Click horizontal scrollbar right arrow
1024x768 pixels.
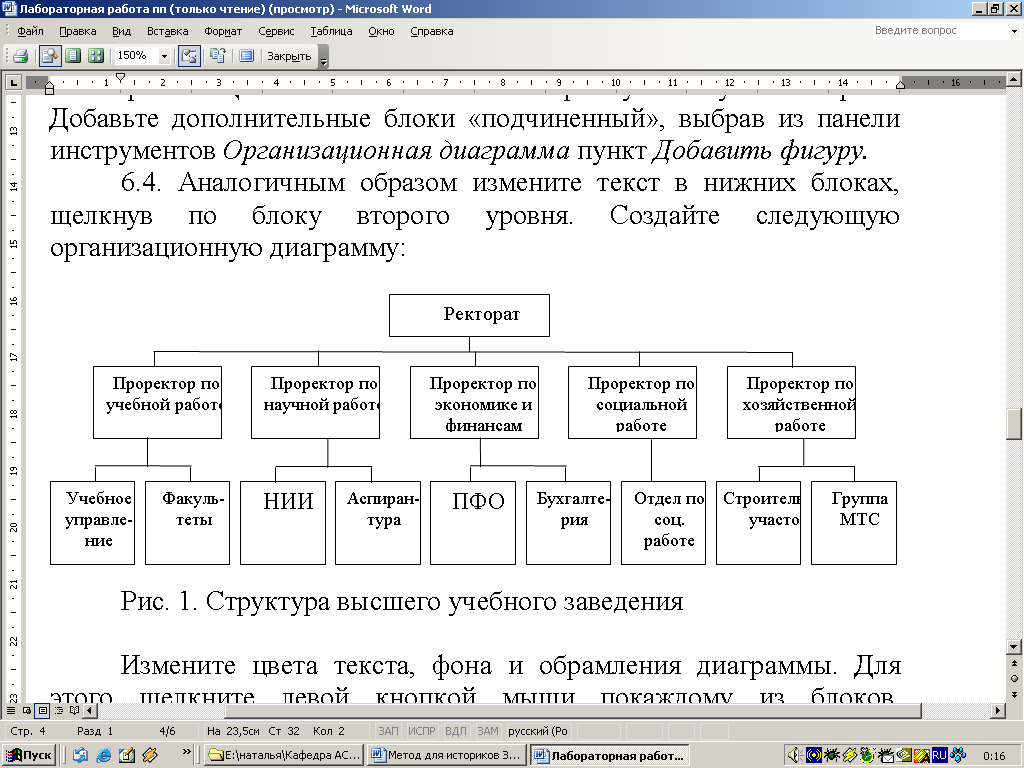pos(997,710)
